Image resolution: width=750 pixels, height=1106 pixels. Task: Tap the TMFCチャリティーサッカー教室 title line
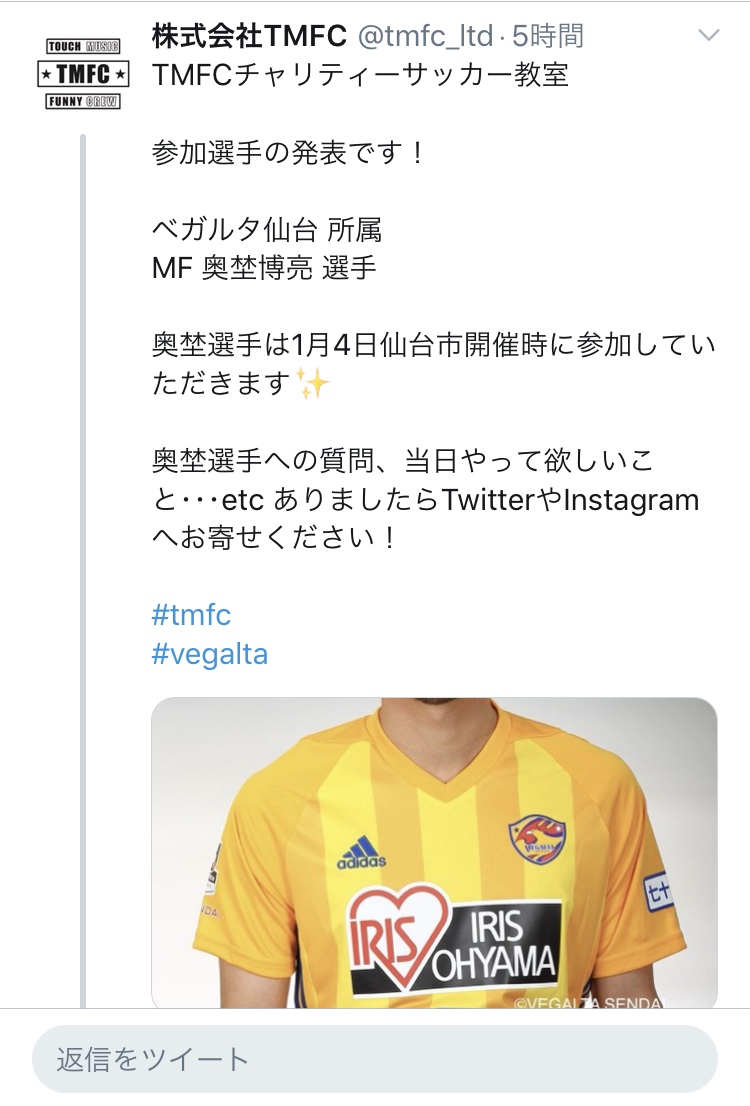pos(361,75)
